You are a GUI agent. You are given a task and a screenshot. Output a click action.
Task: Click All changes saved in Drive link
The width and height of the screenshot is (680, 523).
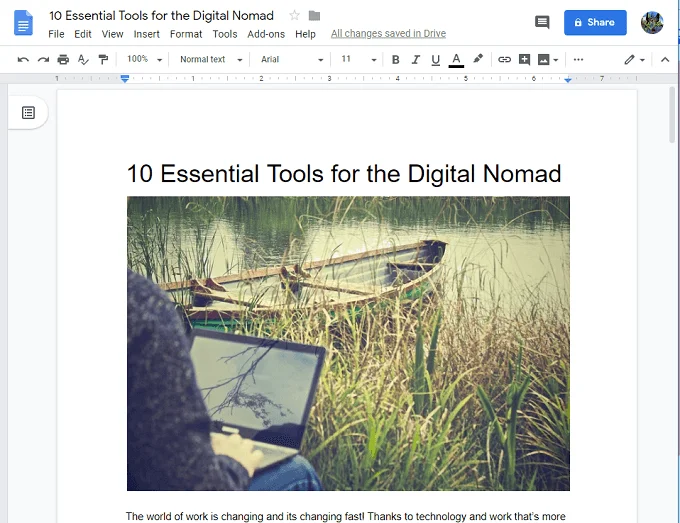(388, 33)
